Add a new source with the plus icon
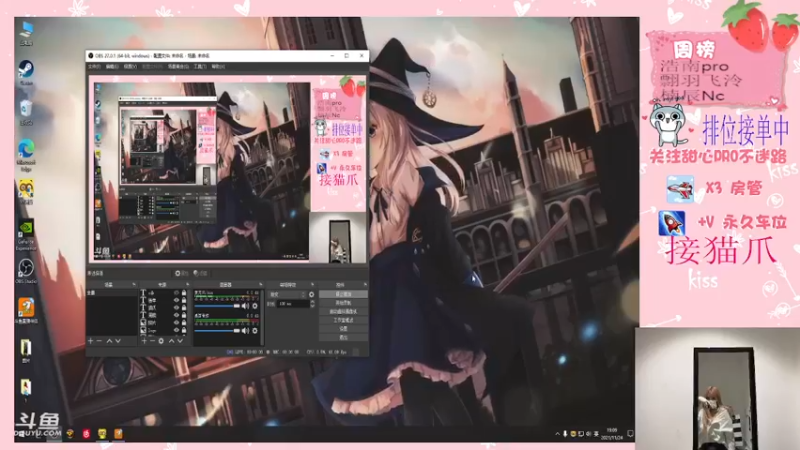The image size is (800, 450). pos(144,341)
